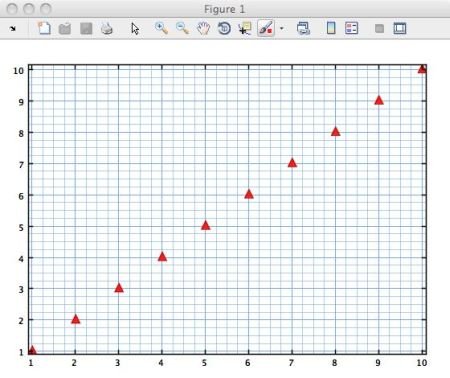Activate the Zoom In magnifier tool
This screenshot has height=378, width=450.
click(x=161, y=28)
